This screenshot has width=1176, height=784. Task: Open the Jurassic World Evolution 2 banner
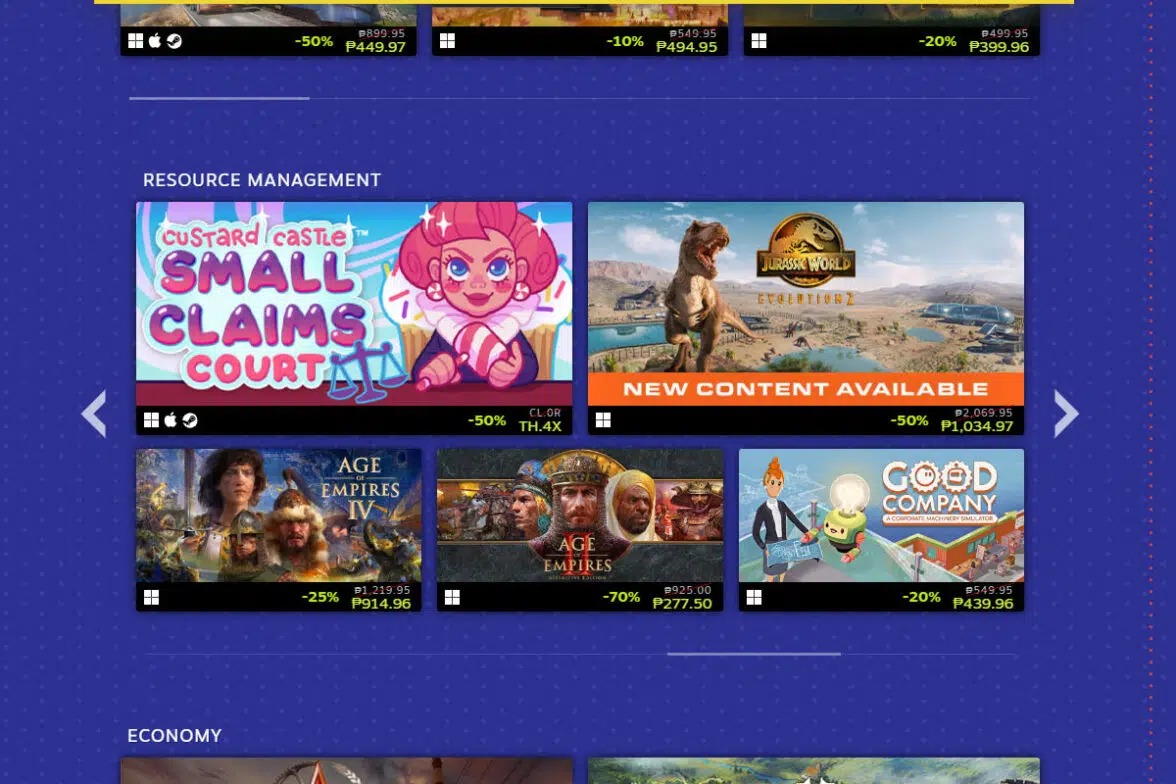(805, 304)
